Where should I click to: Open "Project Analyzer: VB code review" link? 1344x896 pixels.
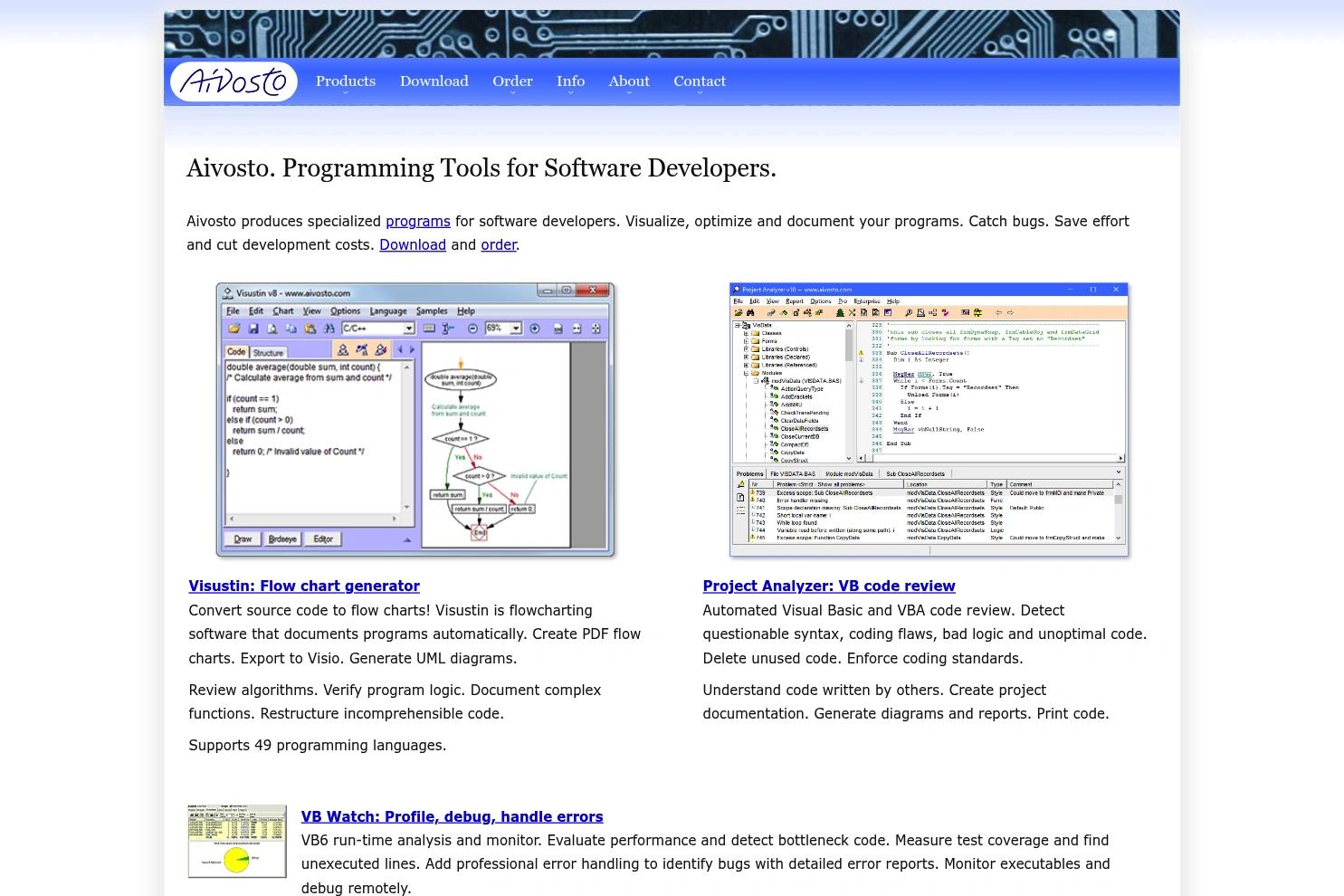[x=829, y=586]
